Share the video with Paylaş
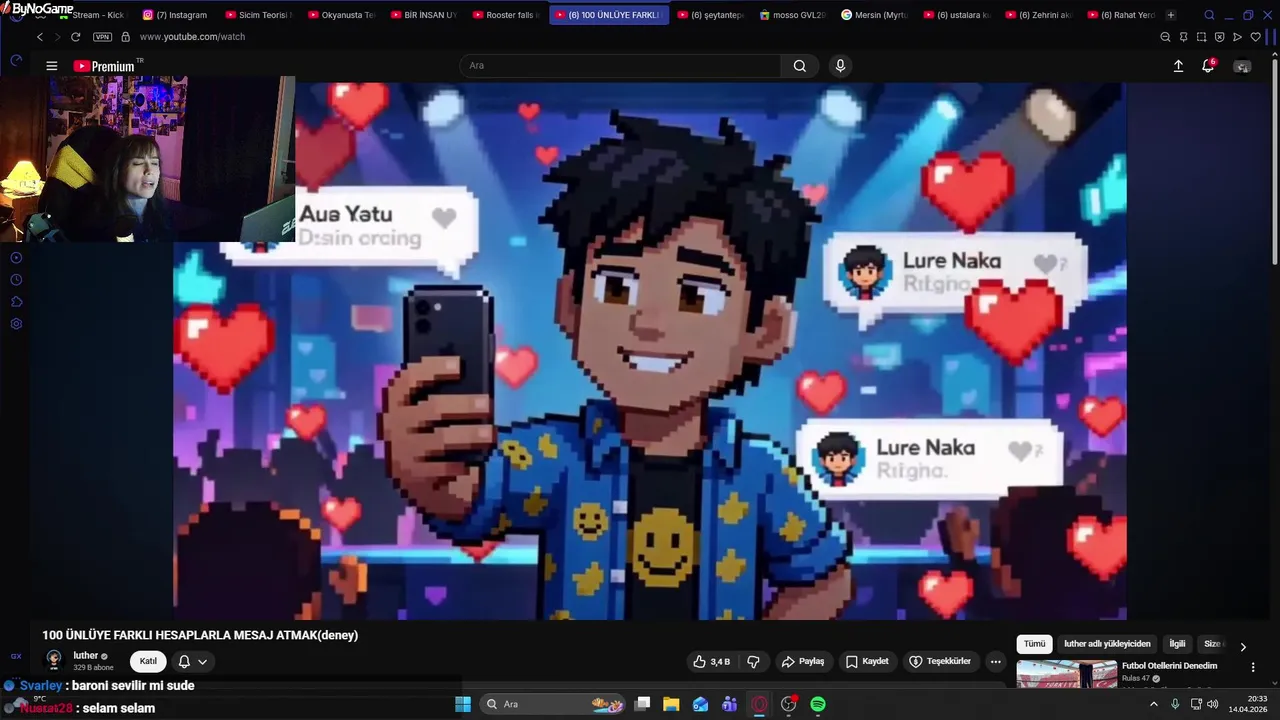Viewport: 1280px width, 720px height. coord(803,661)
